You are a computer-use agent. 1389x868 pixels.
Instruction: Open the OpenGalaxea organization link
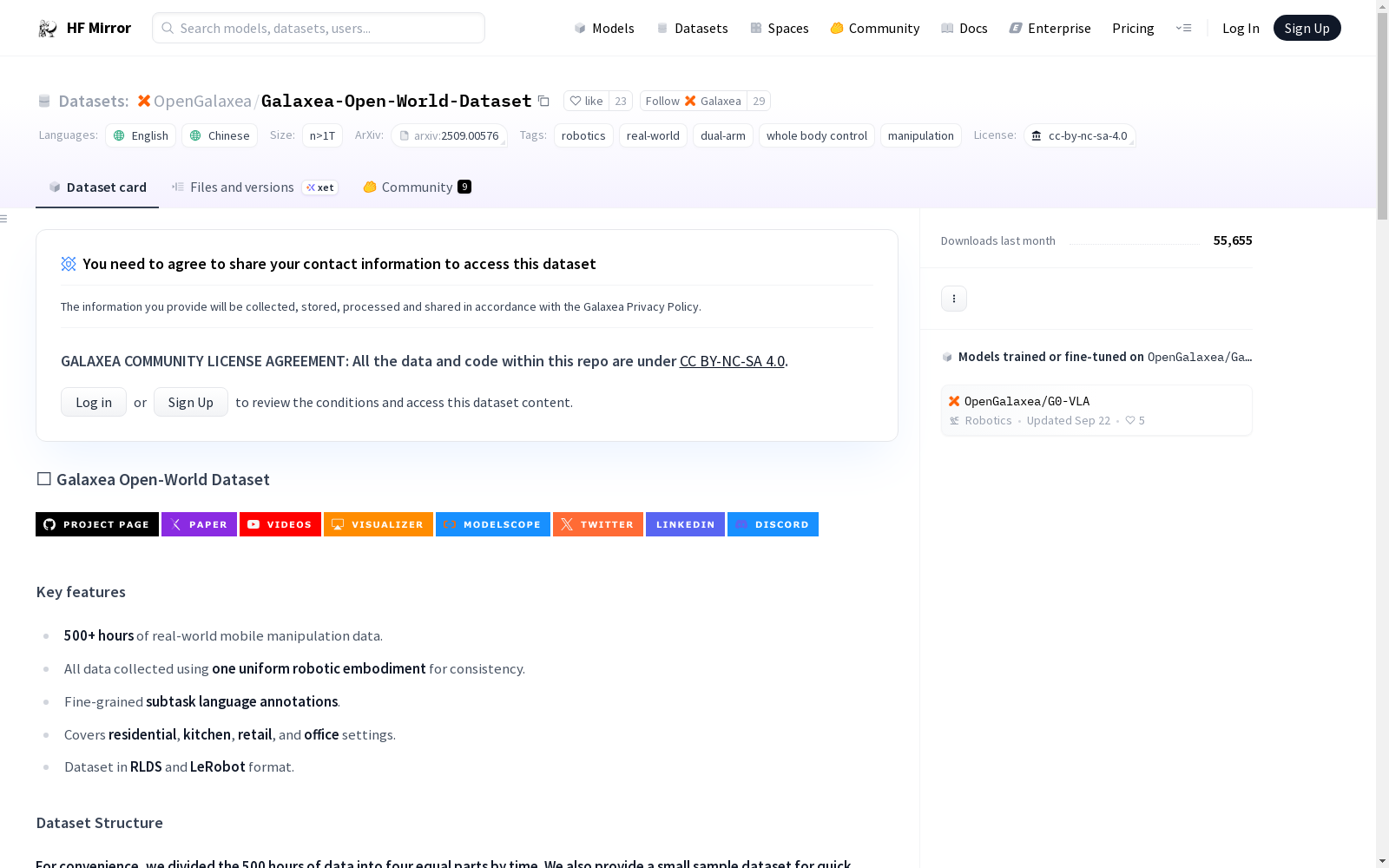(202, 101)
